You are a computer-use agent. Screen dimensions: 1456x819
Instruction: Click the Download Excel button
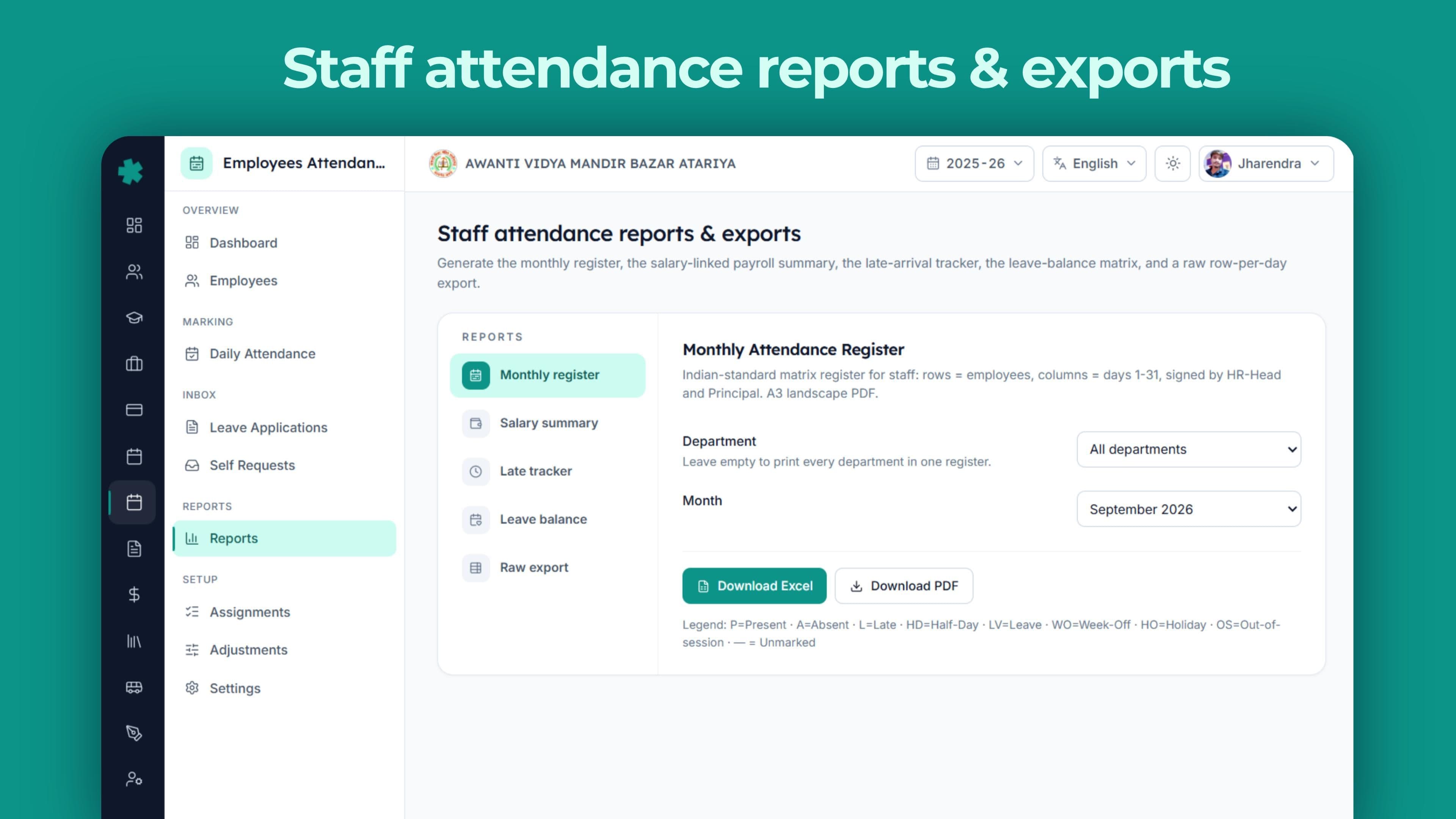pos(754,586)
